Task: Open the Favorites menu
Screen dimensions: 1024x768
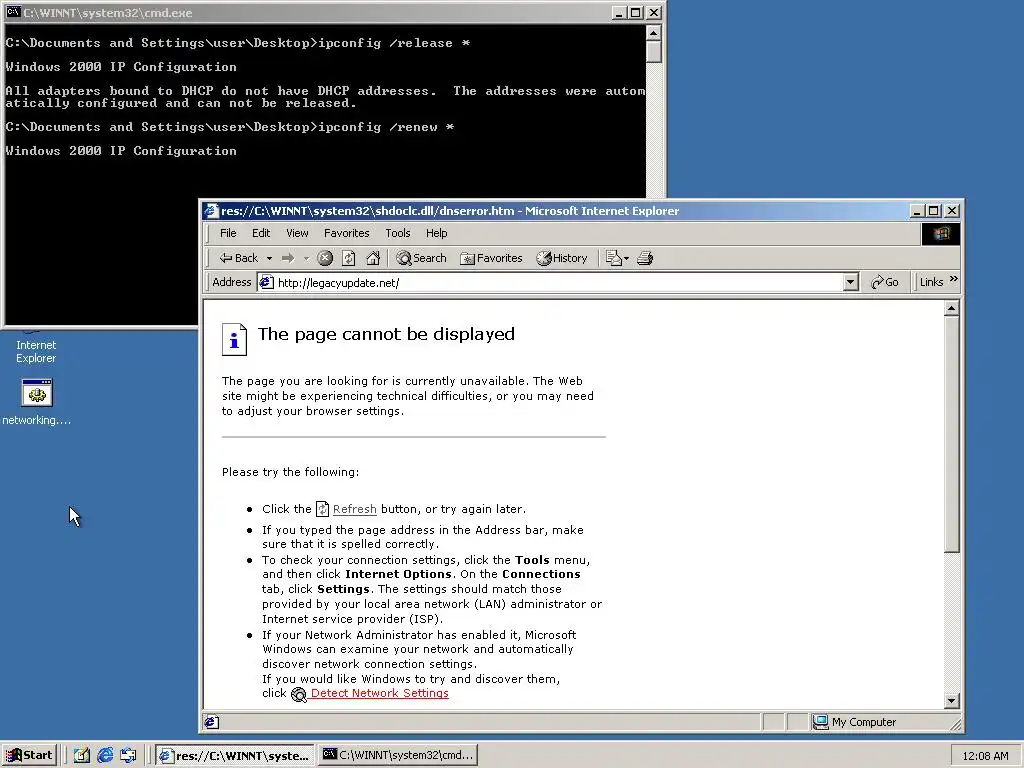Action: click(x=346, y=233)
